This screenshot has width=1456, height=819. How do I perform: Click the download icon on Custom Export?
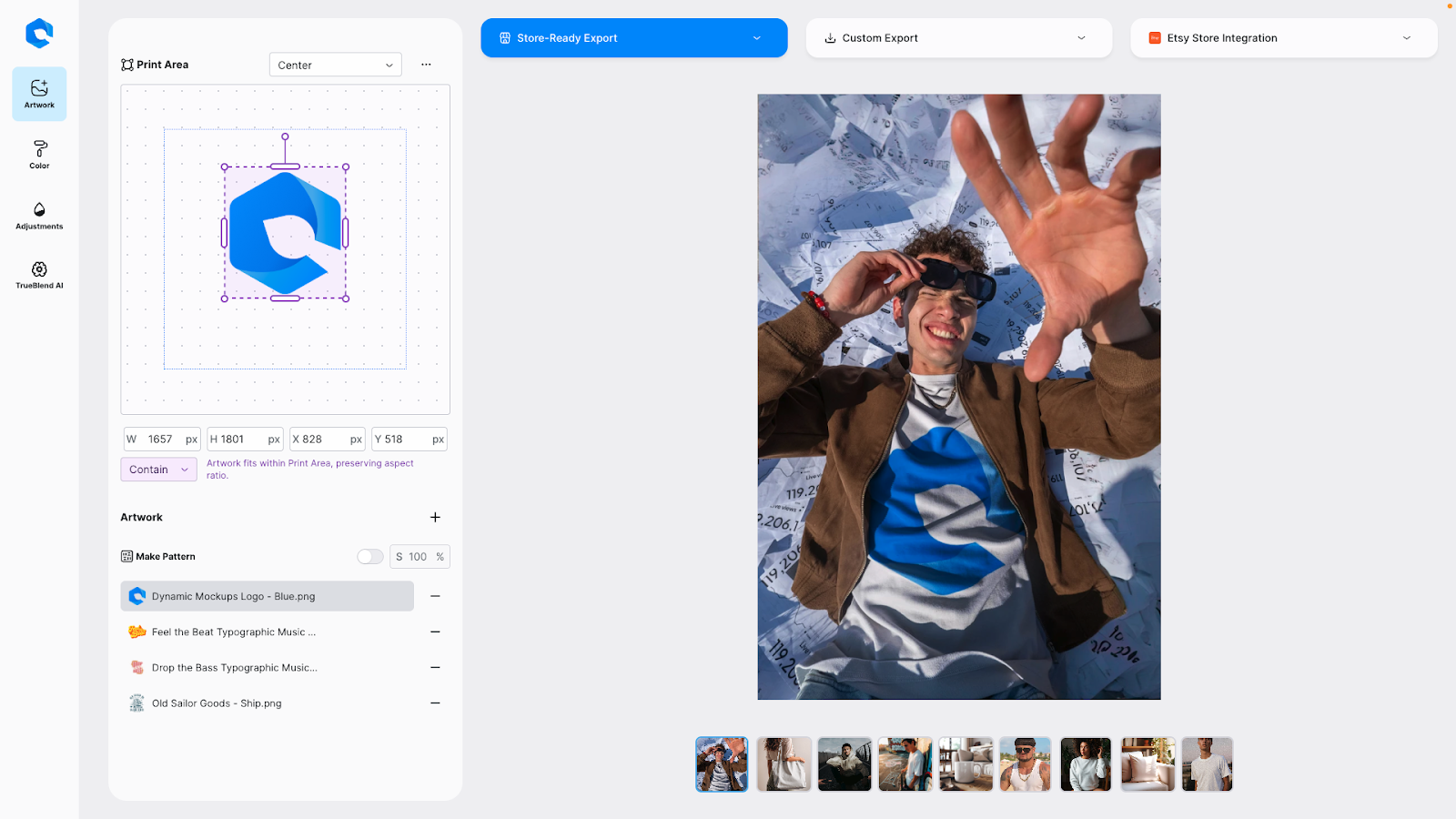830,37
